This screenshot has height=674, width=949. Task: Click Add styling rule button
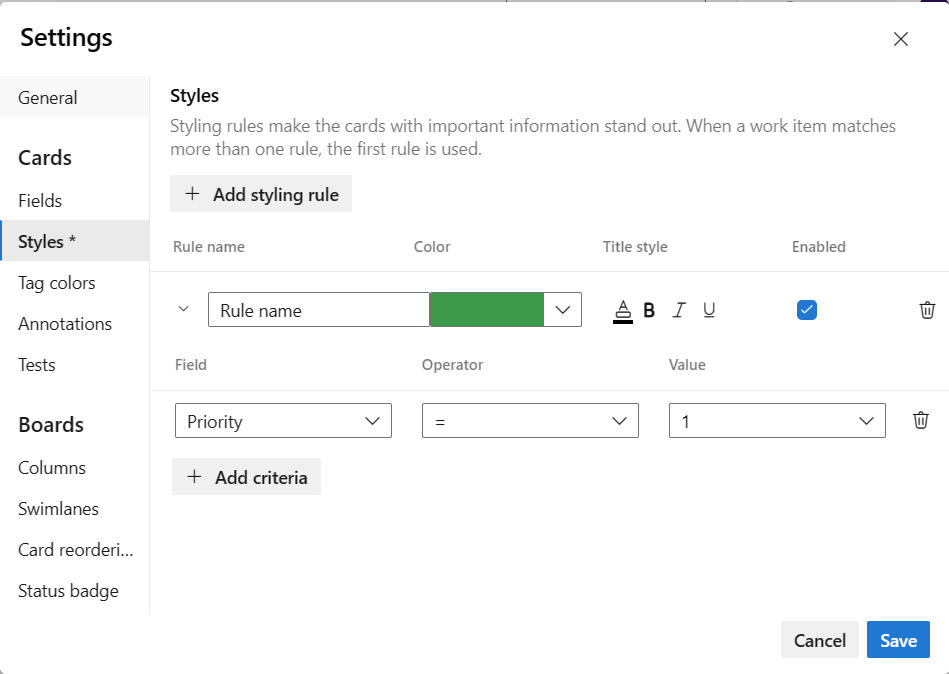261,194
